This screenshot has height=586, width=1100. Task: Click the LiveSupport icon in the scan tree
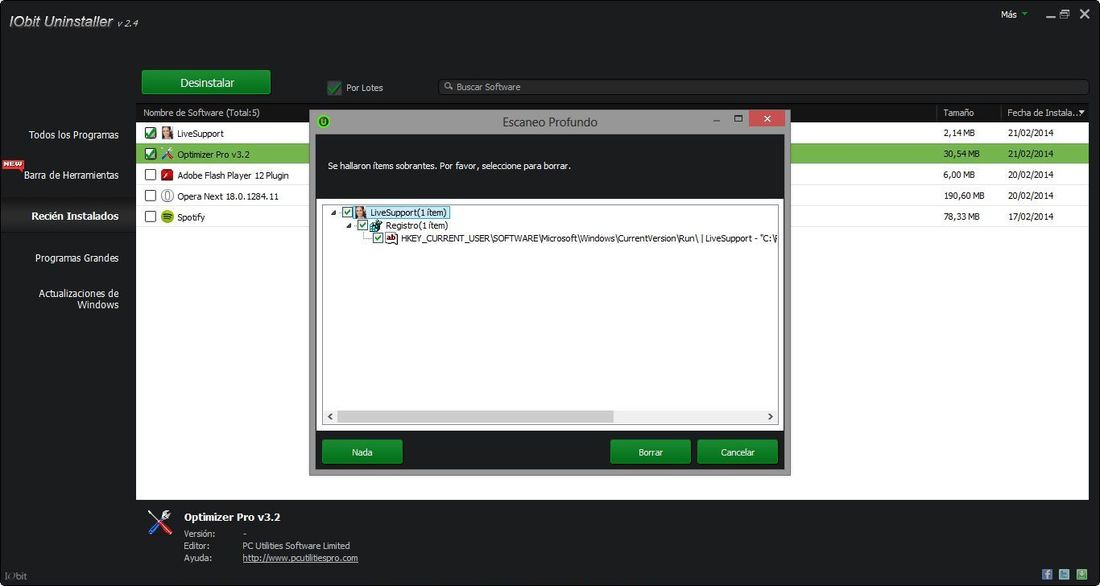point(361,212)
